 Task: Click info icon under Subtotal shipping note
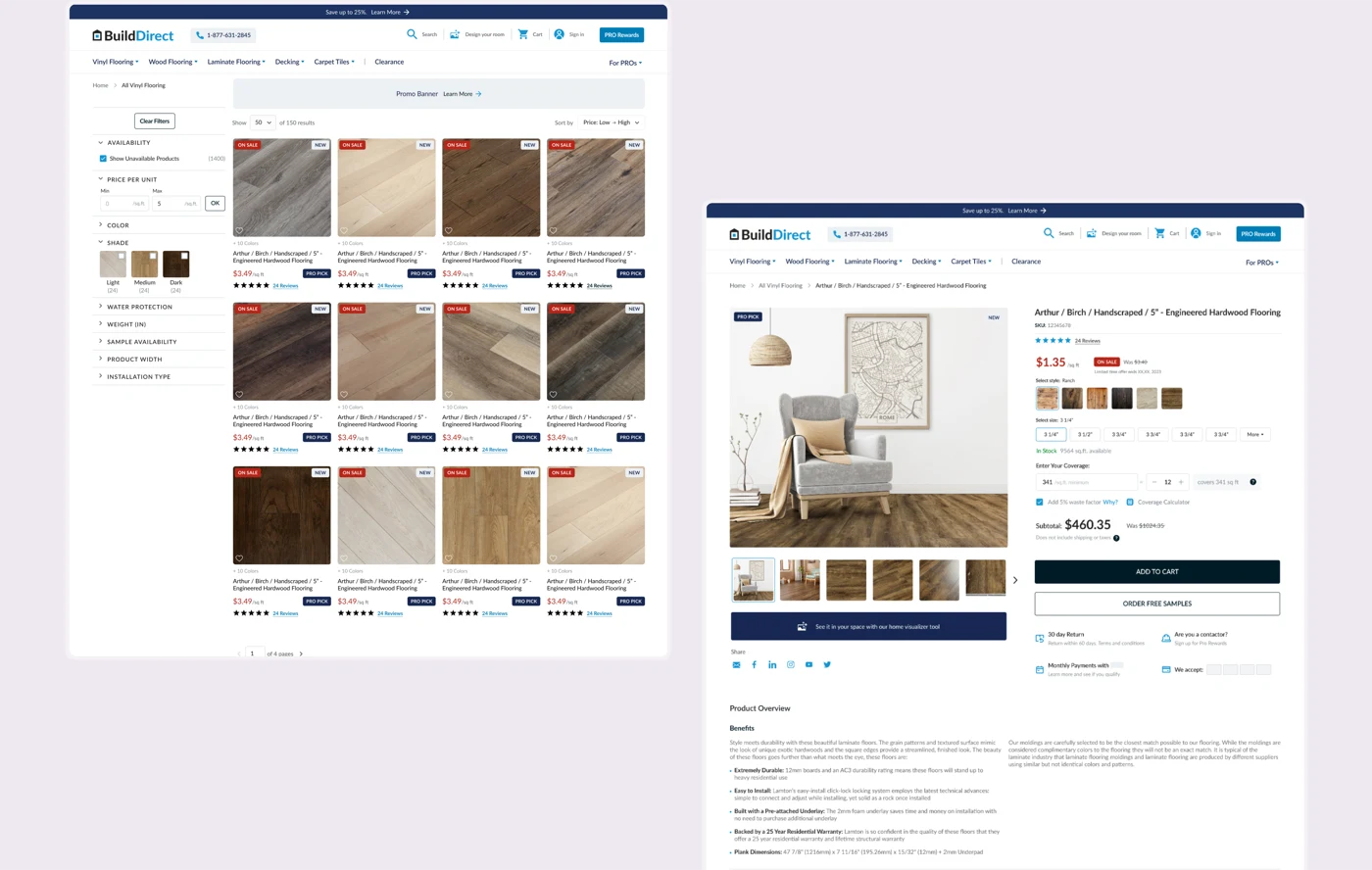(1116, 538)
